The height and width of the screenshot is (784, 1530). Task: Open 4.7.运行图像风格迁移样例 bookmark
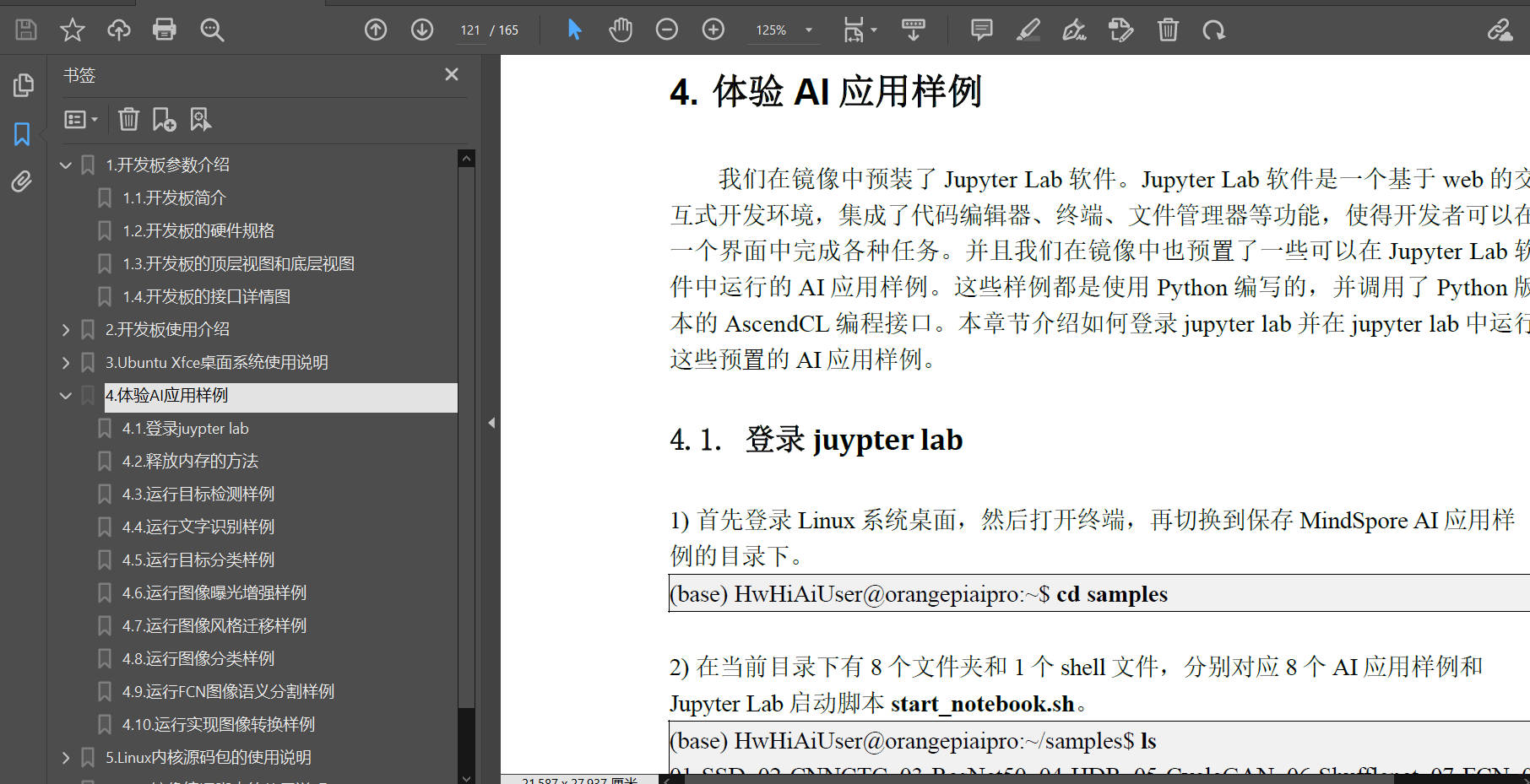coord(214,626)
